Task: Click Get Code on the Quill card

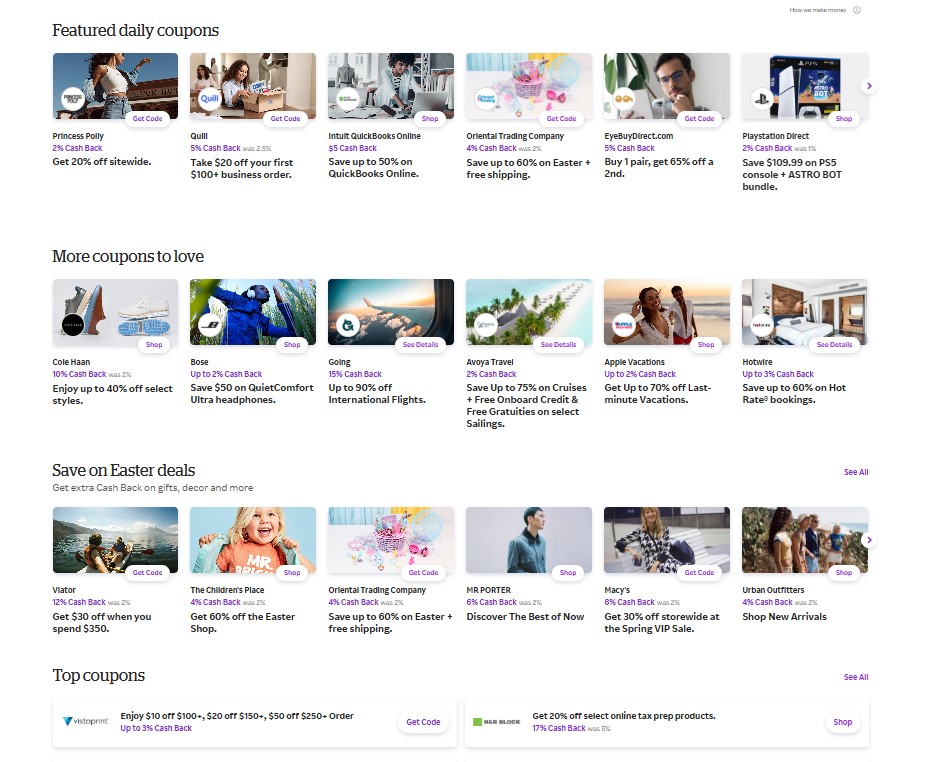Action: 285,119
